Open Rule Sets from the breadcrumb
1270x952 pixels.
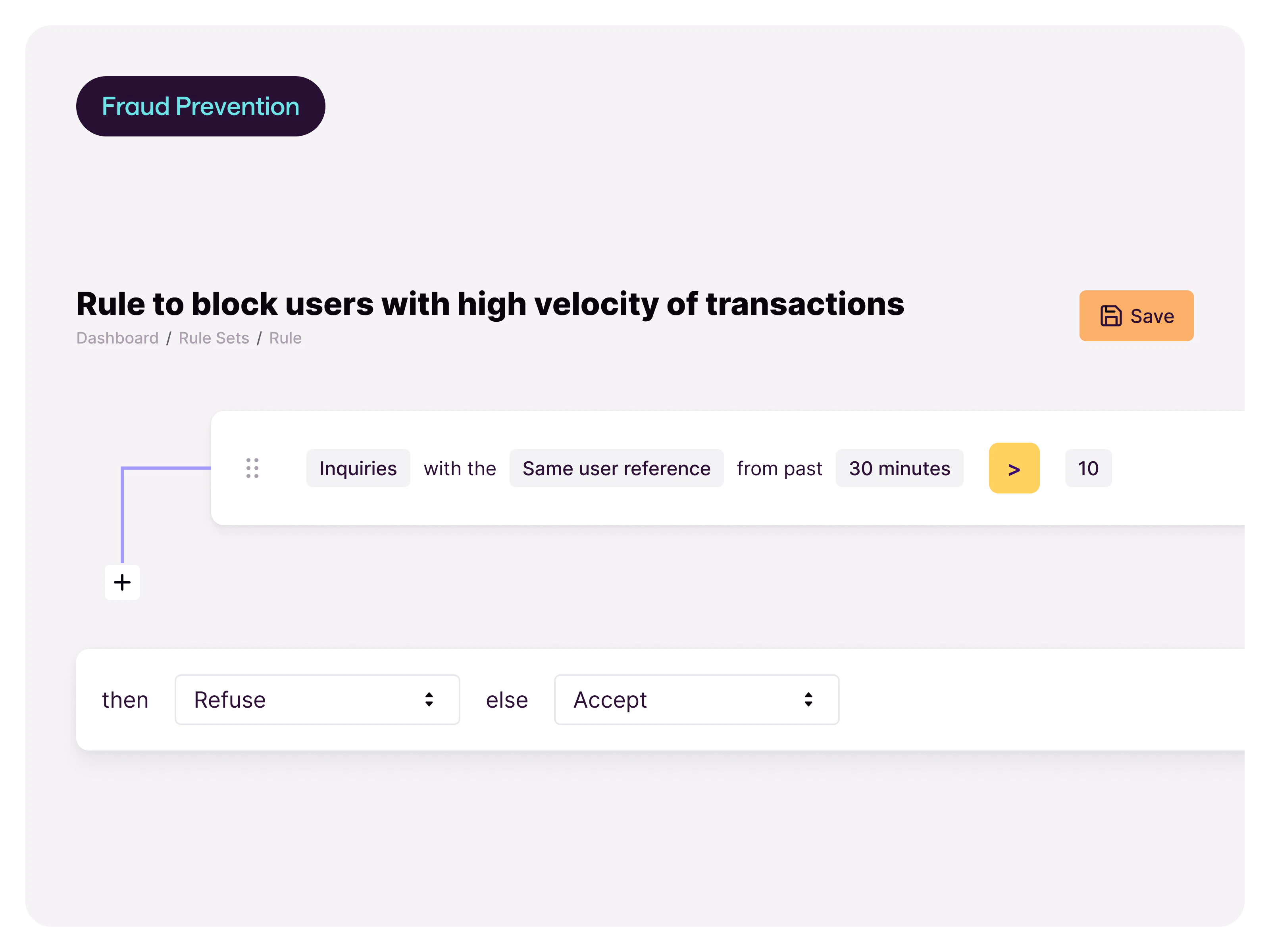click(214, 338)
